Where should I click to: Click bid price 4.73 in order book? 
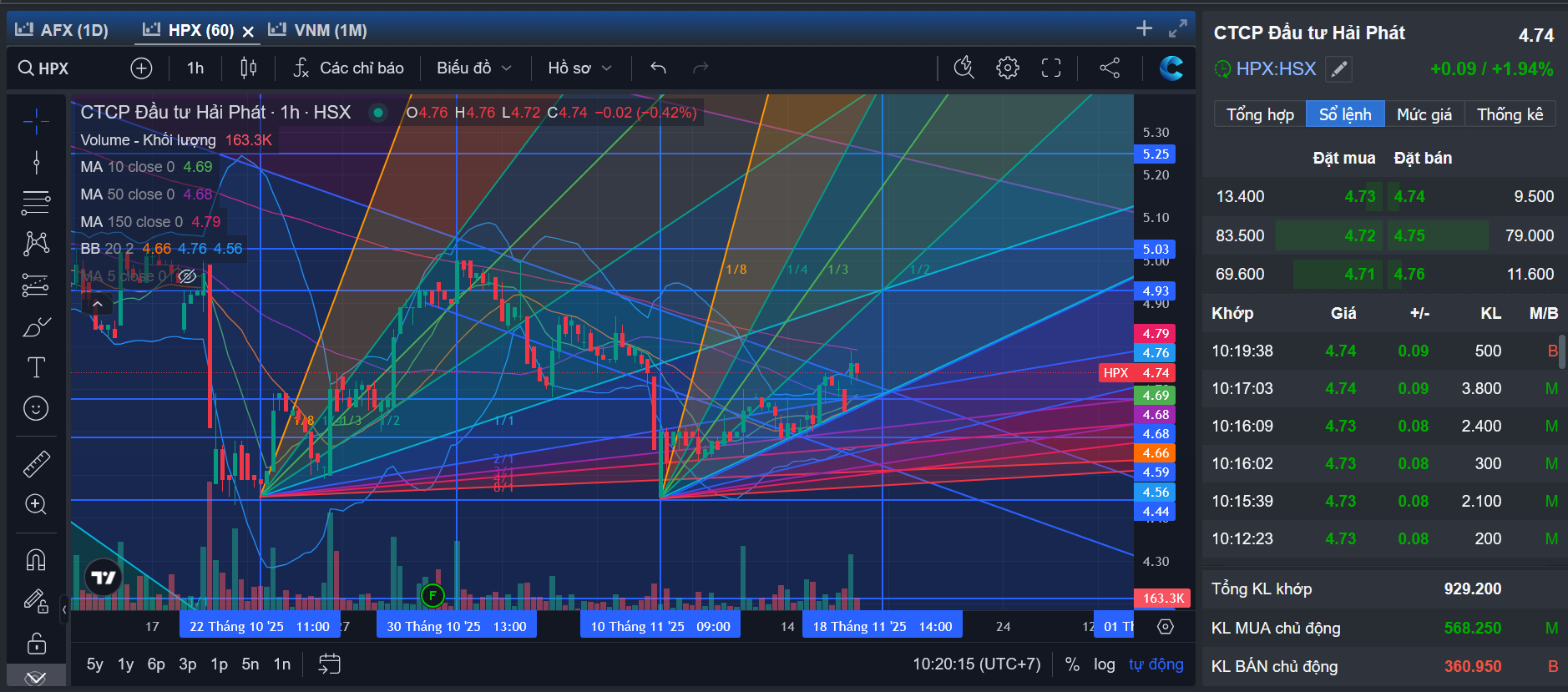point(1360,196)
